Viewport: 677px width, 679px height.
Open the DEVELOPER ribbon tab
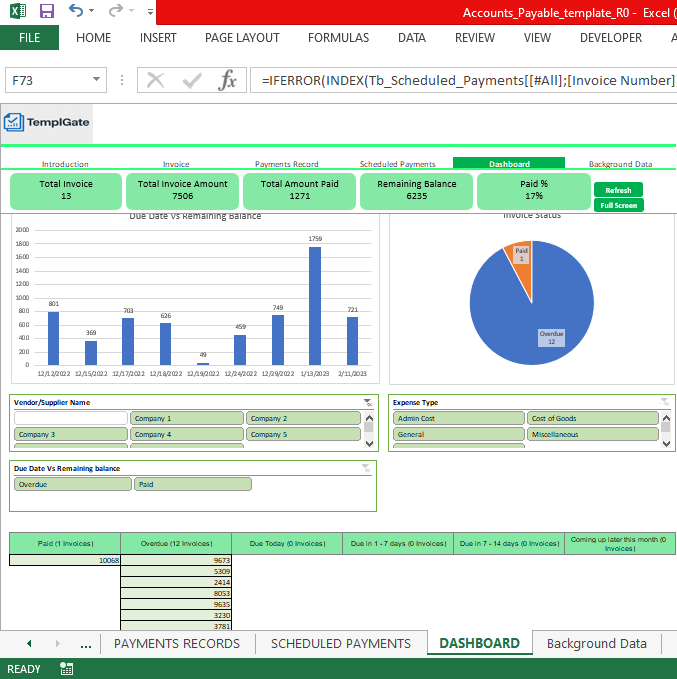tap(611, 38)
